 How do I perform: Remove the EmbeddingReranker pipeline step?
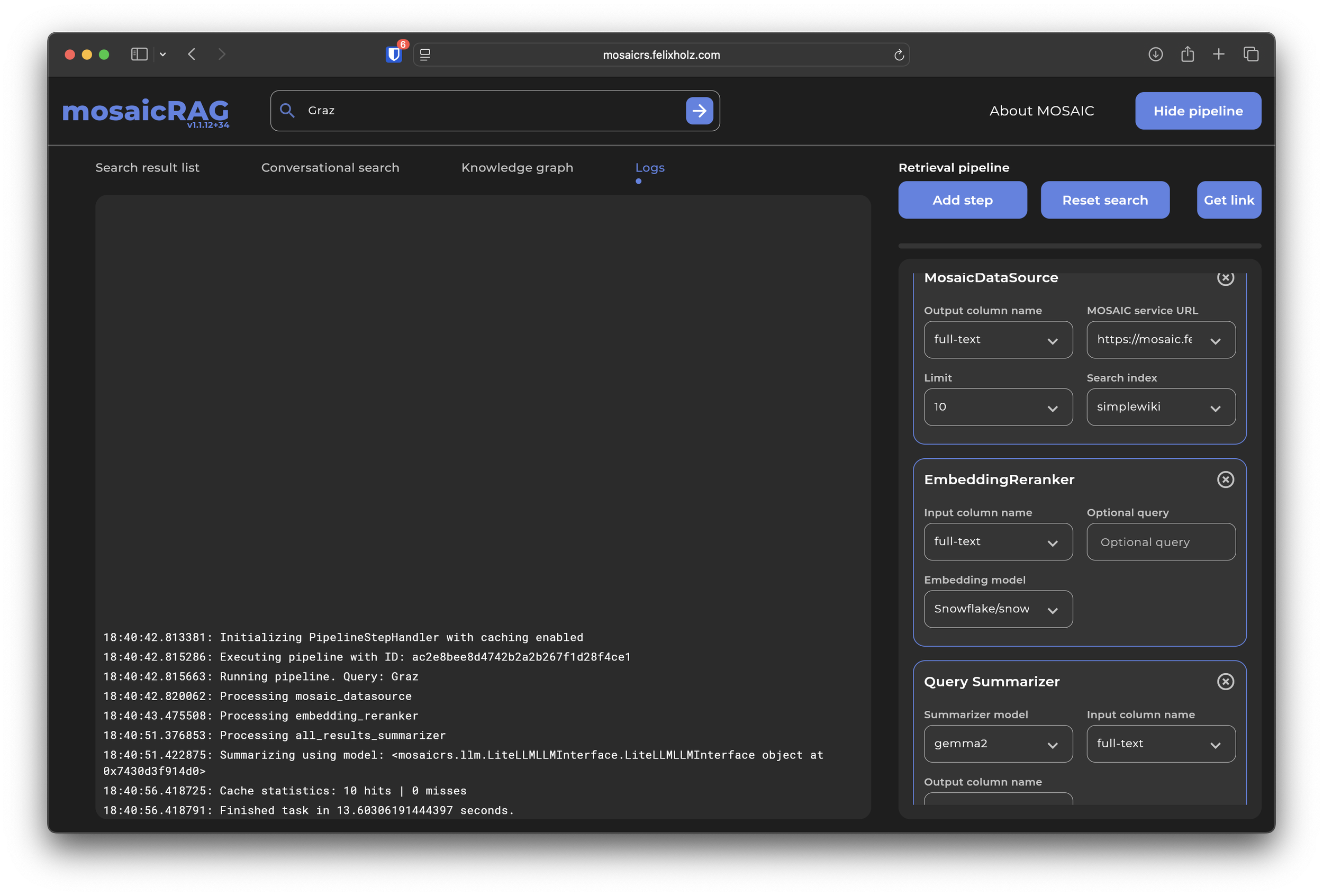pos(1225,479)
